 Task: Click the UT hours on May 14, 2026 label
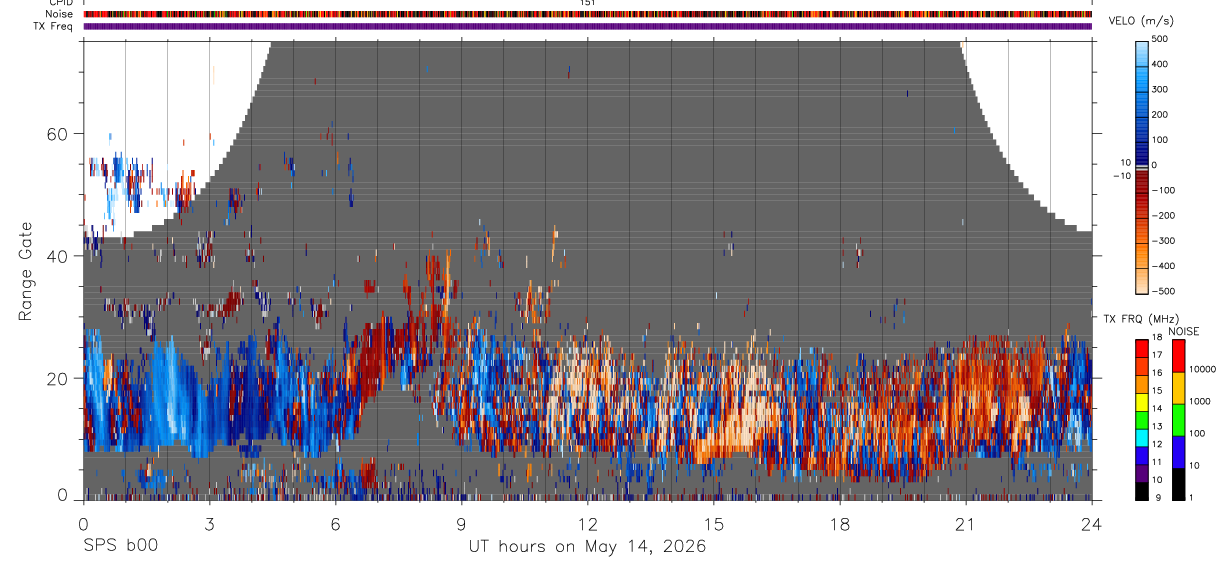(588, 547)
